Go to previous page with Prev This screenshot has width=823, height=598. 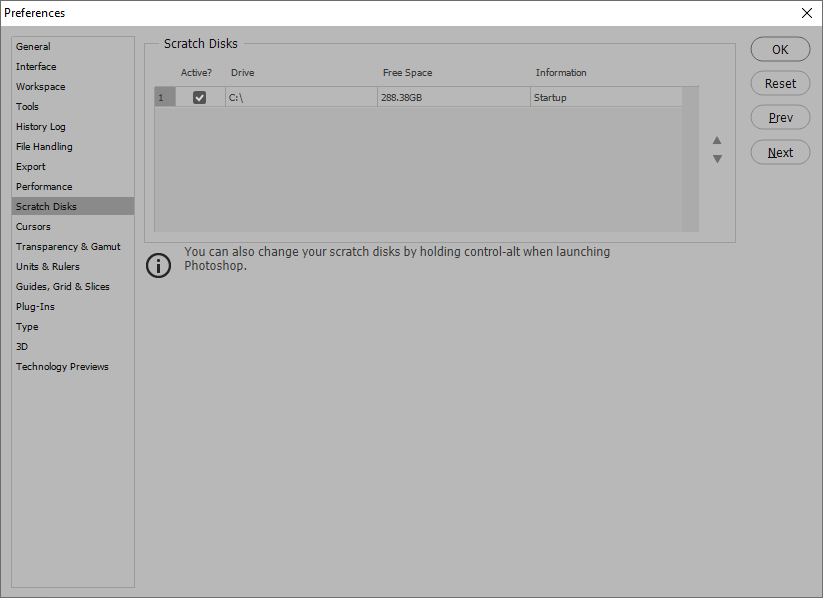(x=780, y=118)
